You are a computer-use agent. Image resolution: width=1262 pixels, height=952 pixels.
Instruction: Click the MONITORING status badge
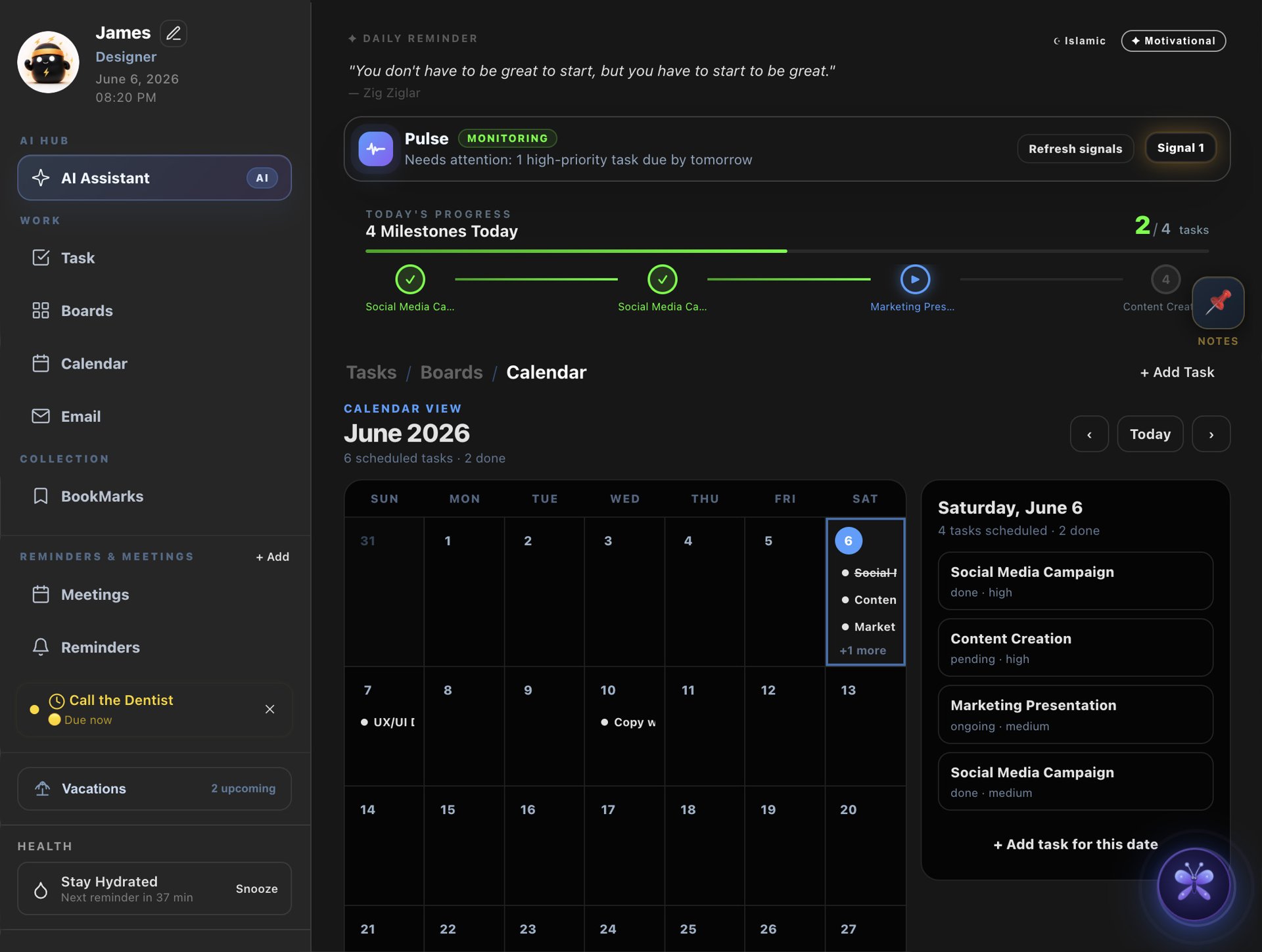pos(507,138)
